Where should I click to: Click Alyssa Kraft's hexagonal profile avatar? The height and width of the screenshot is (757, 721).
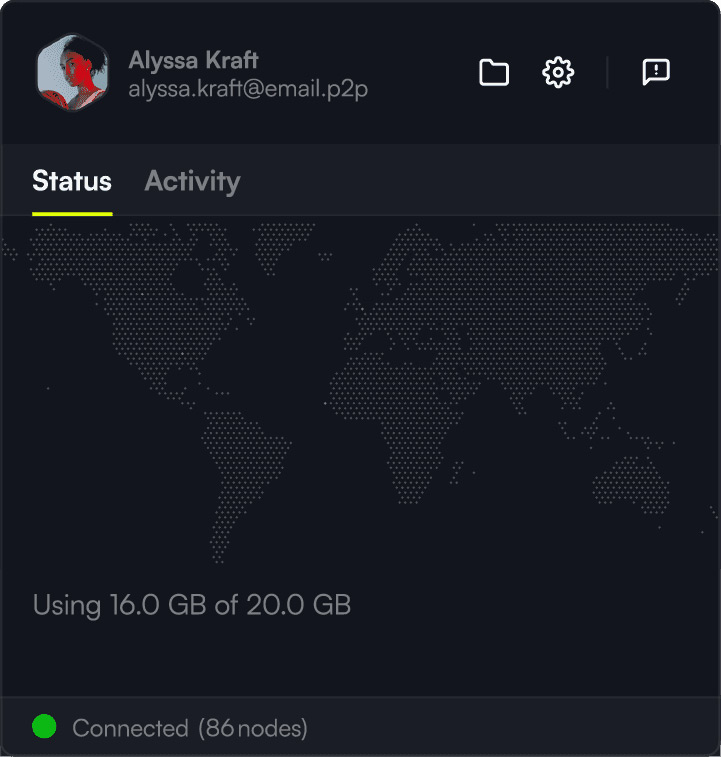[x=72, y=72]
